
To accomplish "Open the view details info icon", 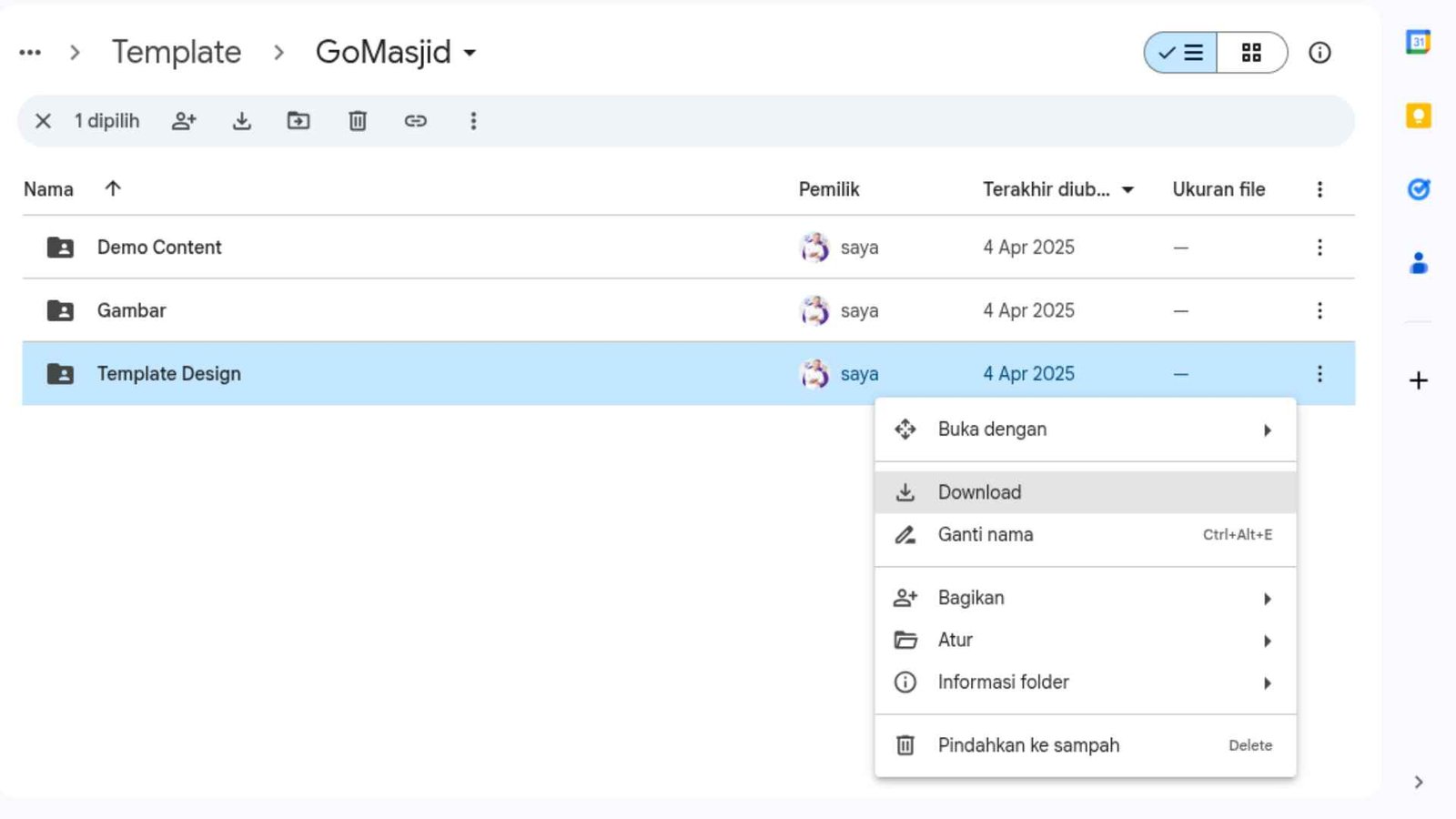I will click(x=1319, y=53).
